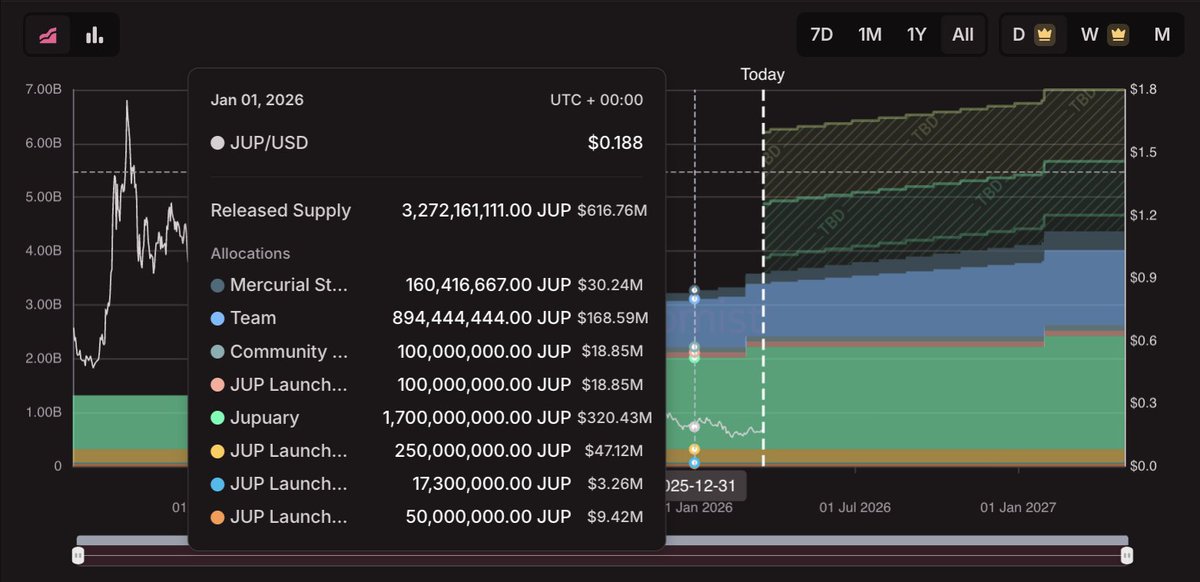Click the $3.26M value
The width and height of the screenshot is (1200, 582).
tap(615, 484)
